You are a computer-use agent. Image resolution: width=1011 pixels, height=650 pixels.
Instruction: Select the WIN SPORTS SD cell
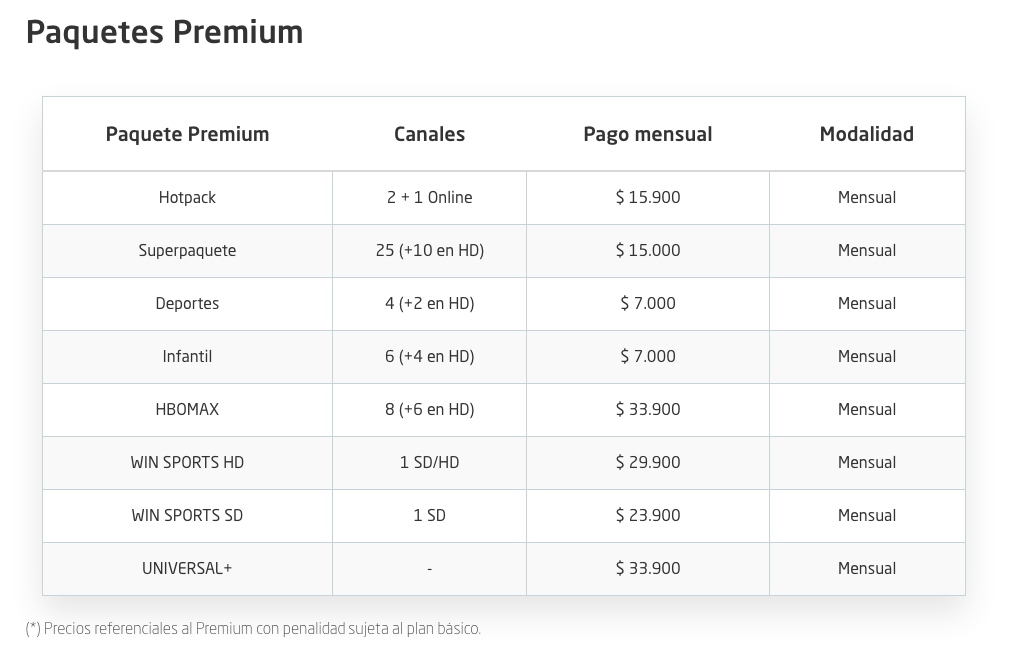(x=187, y=515)
